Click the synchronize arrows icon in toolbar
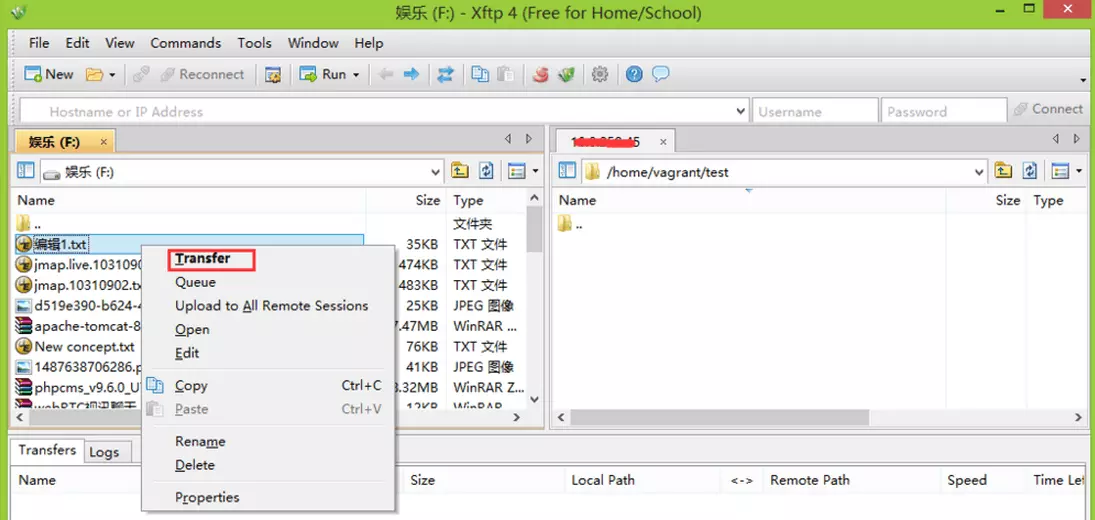1095x520 pixels. tap(446, 74)
